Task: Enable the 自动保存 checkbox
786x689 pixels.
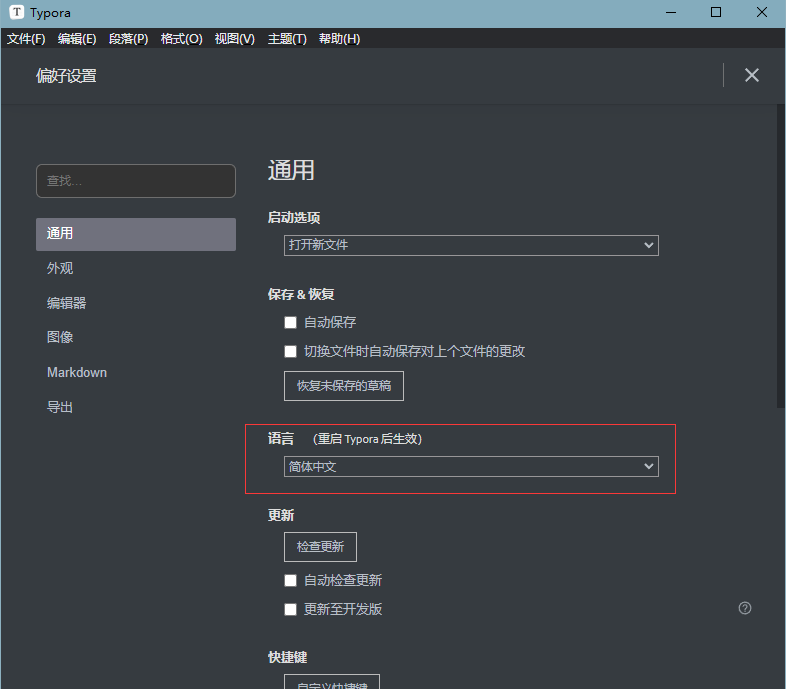Action: [x=290, y=322]
